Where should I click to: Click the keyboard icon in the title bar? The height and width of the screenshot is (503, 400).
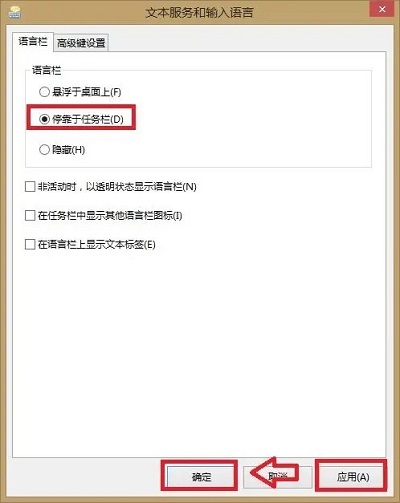click(14, 12)
